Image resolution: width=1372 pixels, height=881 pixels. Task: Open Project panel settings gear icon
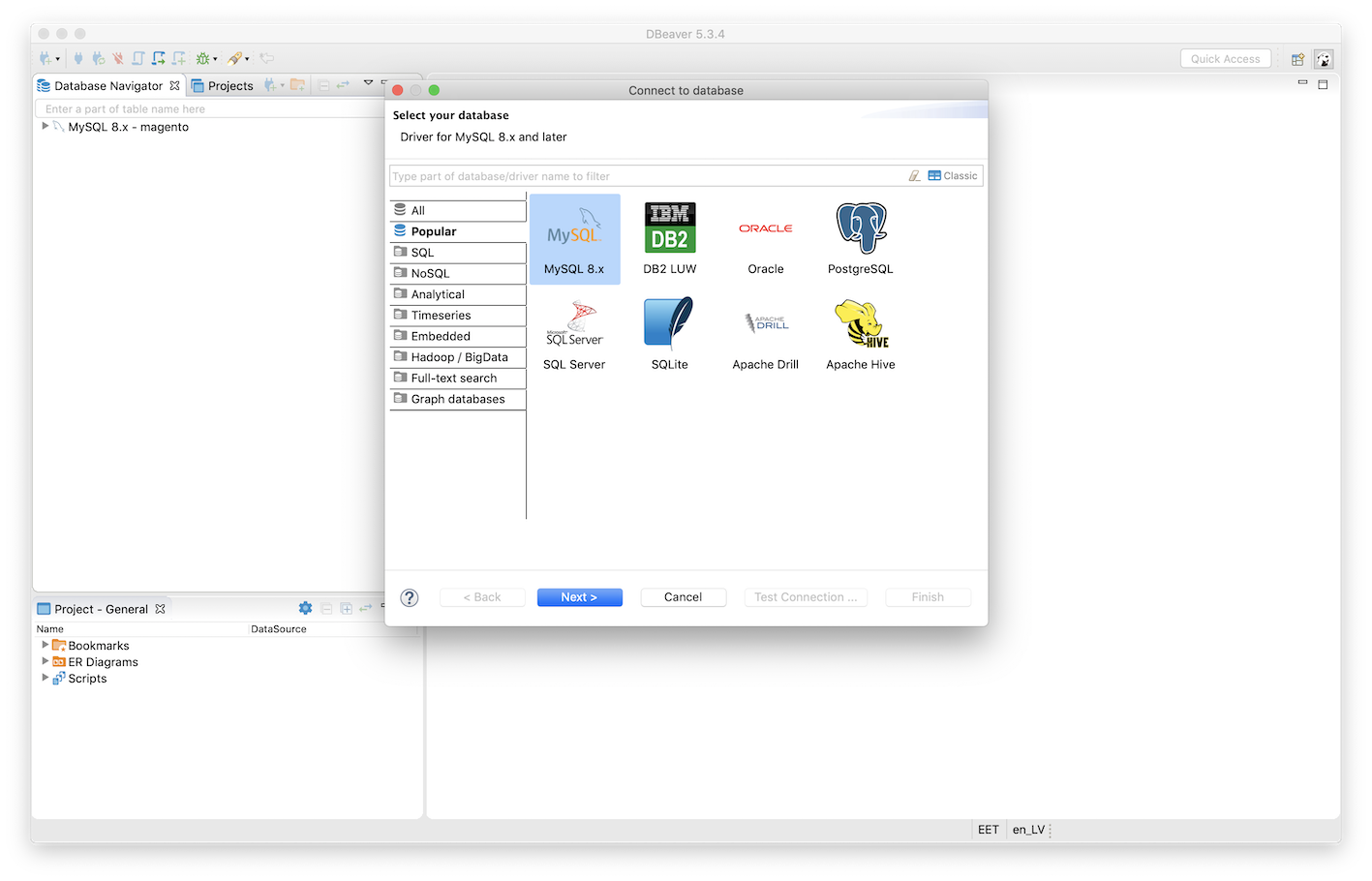305,608
